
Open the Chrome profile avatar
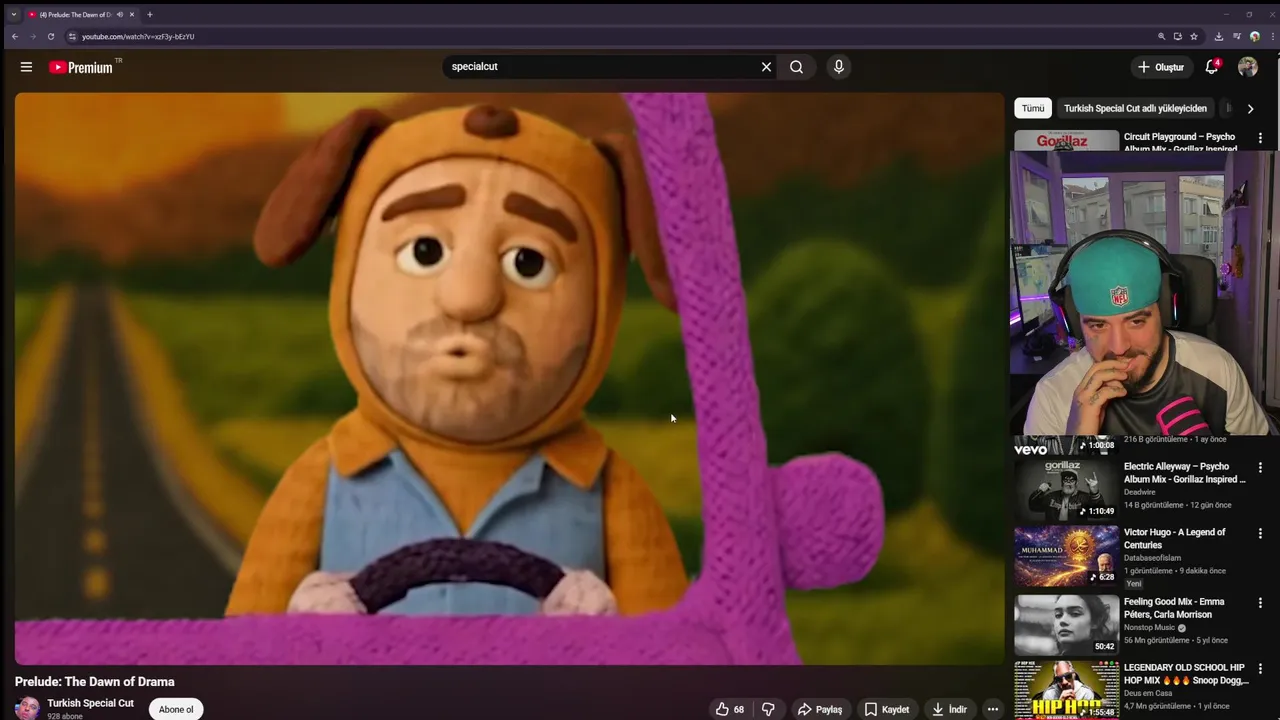coord(1254,36)
